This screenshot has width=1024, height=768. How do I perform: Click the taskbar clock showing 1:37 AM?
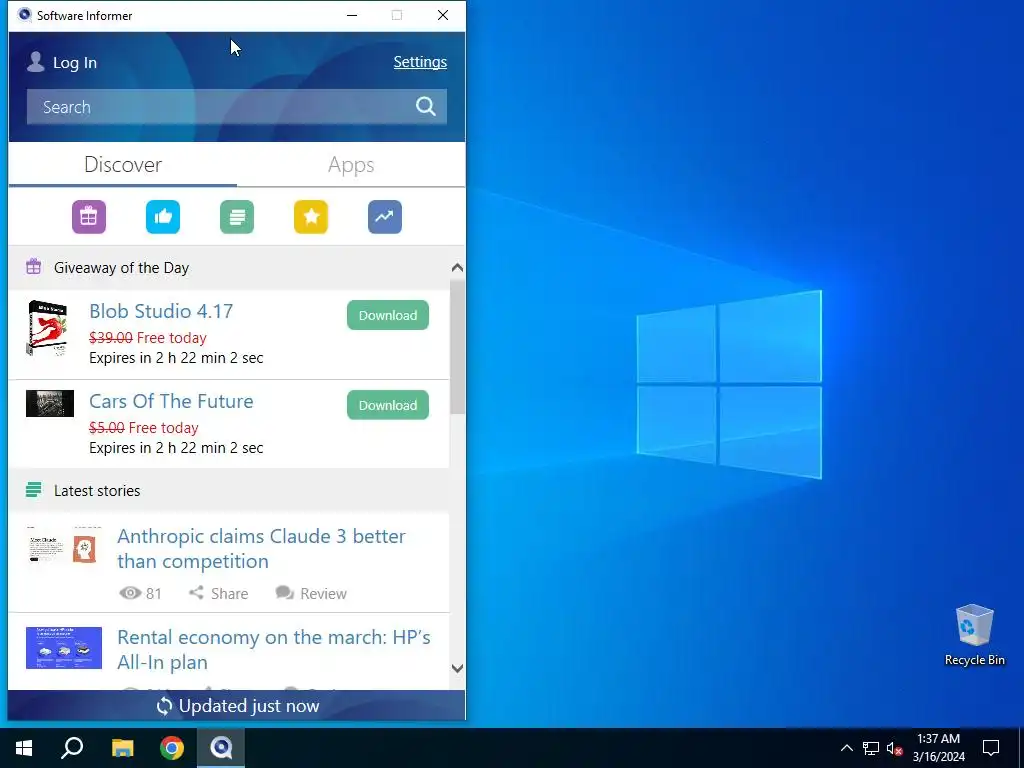(x=938, y=748)
